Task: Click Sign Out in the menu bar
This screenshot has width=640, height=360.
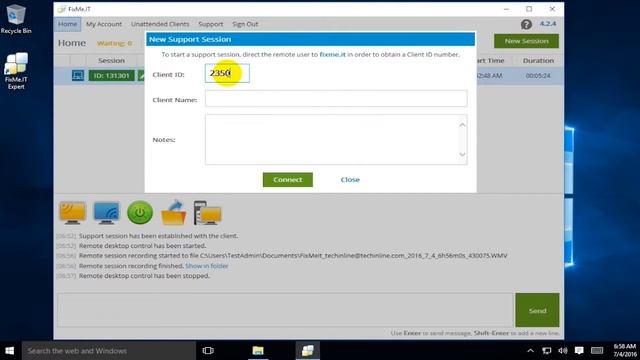Action: coord(245,24)
